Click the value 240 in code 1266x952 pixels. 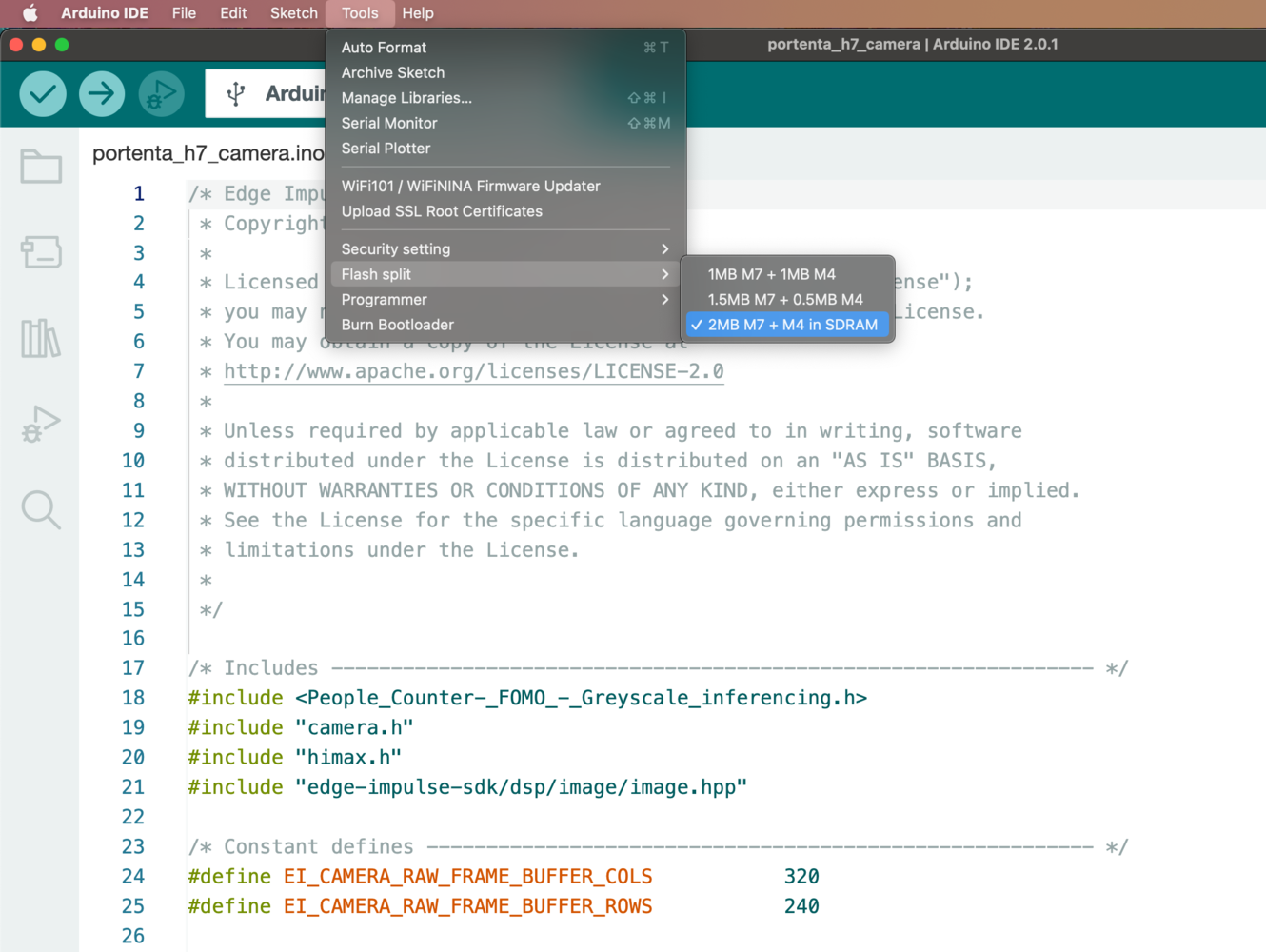coord(801,906)
